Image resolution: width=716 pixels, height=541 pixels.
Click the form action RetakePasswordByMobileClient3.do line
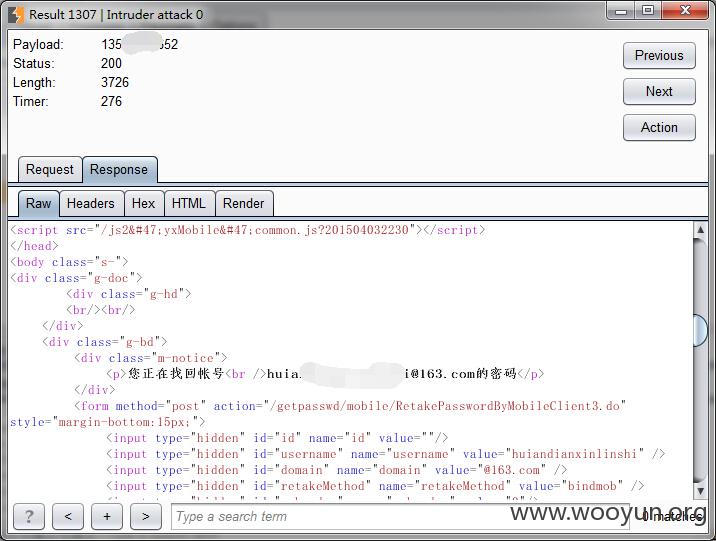(x=350, y=406)
